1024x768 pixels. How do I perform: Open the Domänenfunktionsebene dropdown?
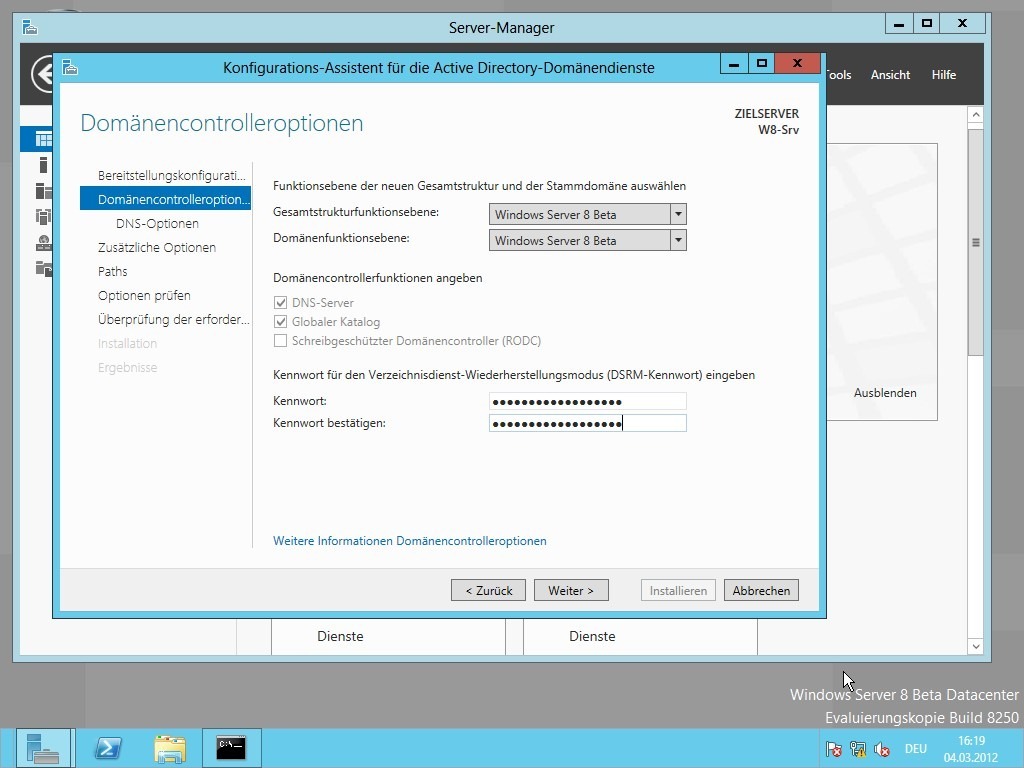pos(588,240)
